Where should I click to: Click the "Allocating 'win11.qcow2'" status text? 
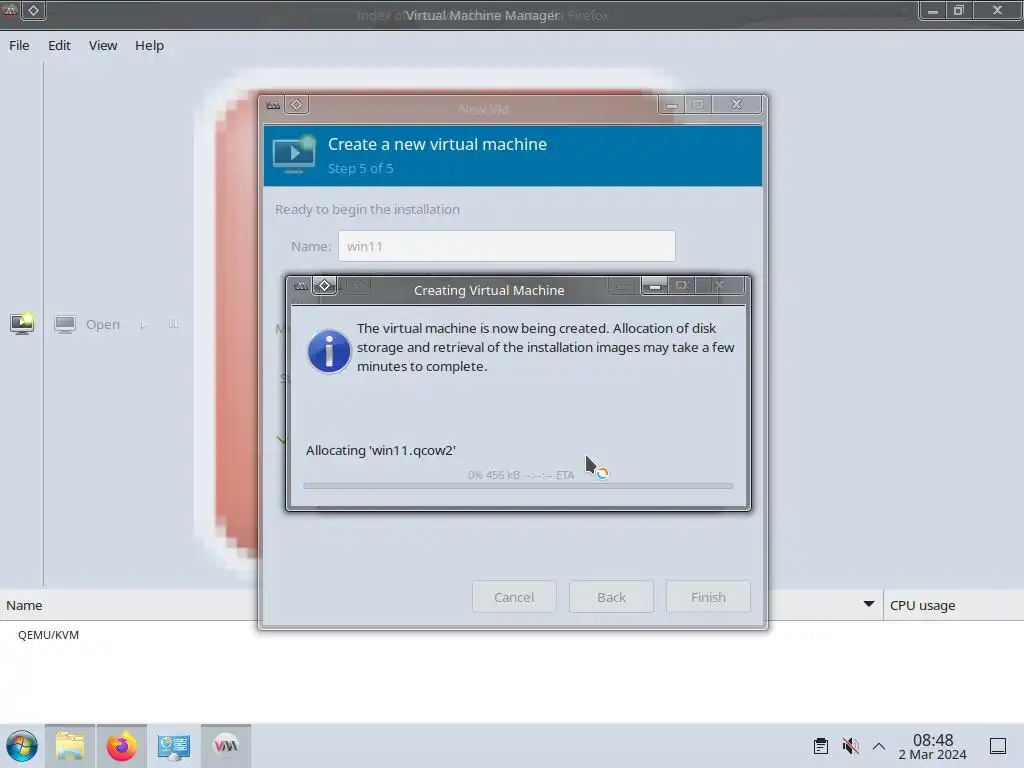tap(381, 450)
